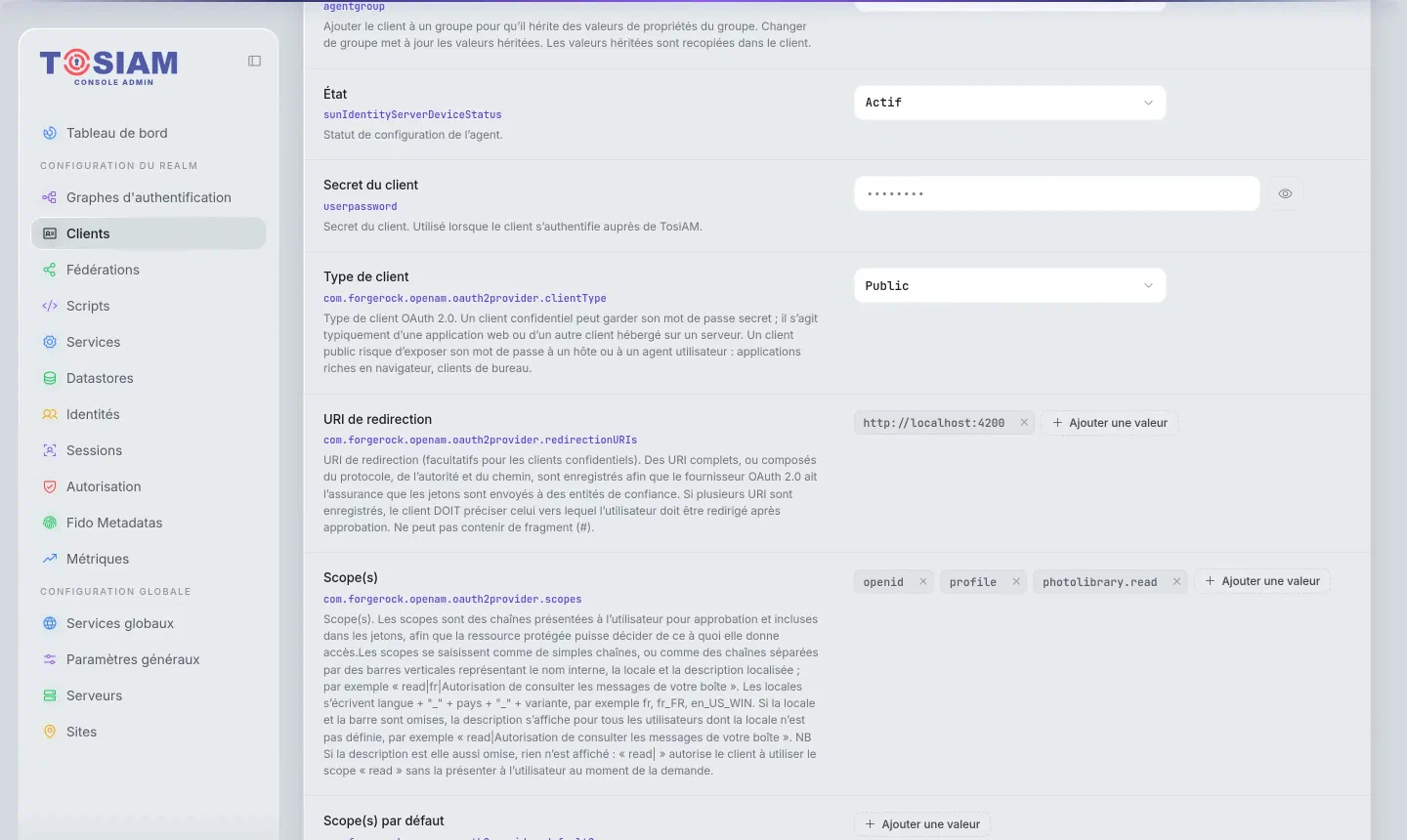Go to Sessions in the sidebar

[149, 450]
